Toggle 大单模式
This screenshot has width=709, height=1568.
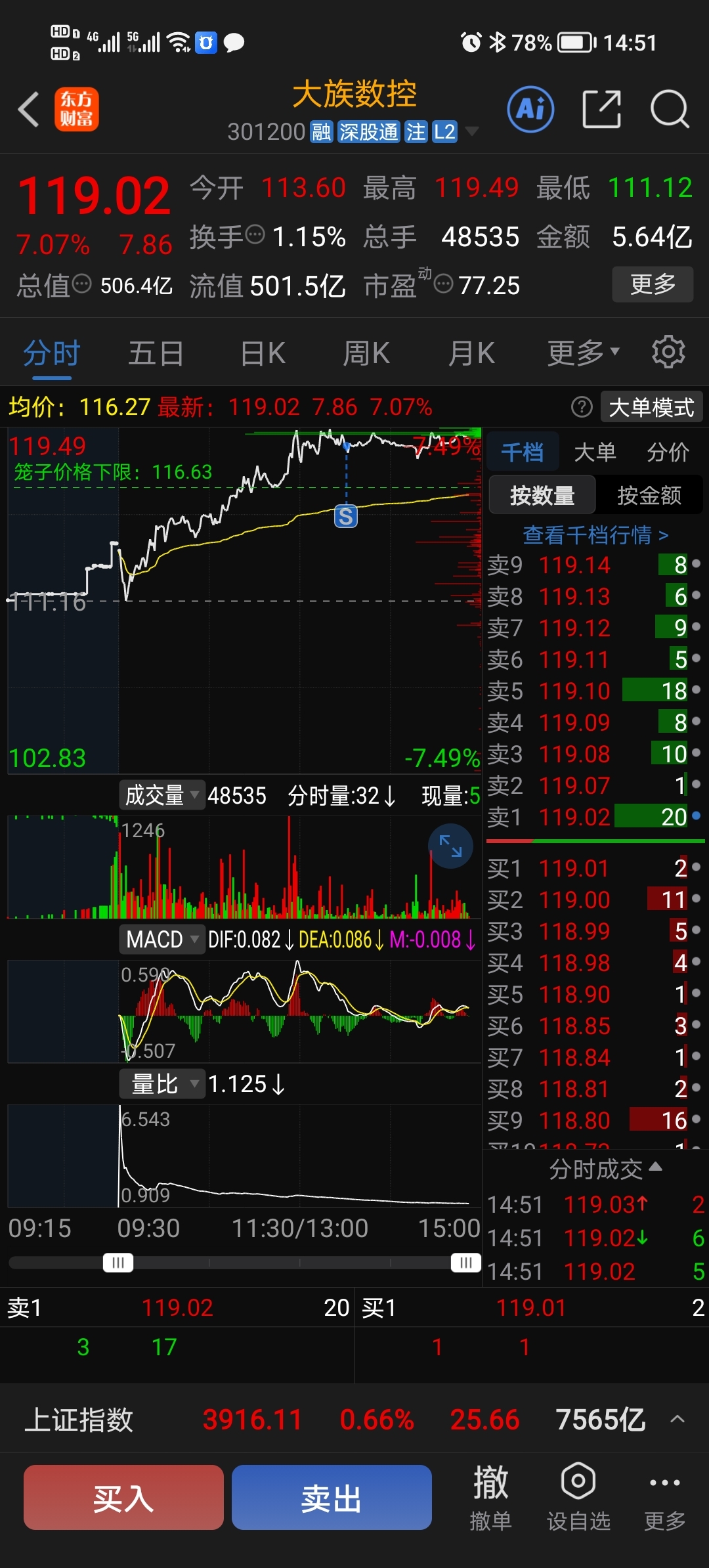click(x=651, y=407)
